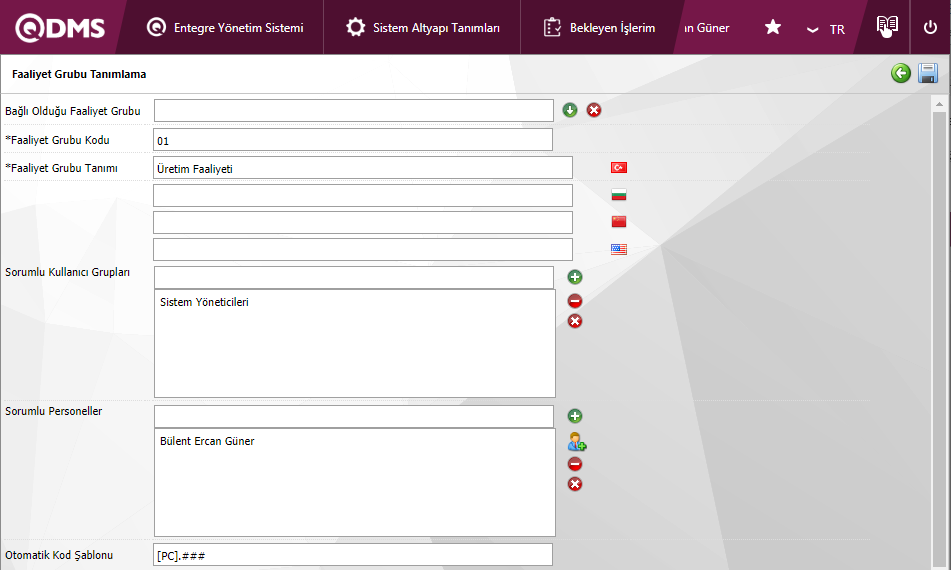The image size is (951, 570).
Task: Open Entegre Yönetim Sistemi menu
Action: [x=225, y=28]
